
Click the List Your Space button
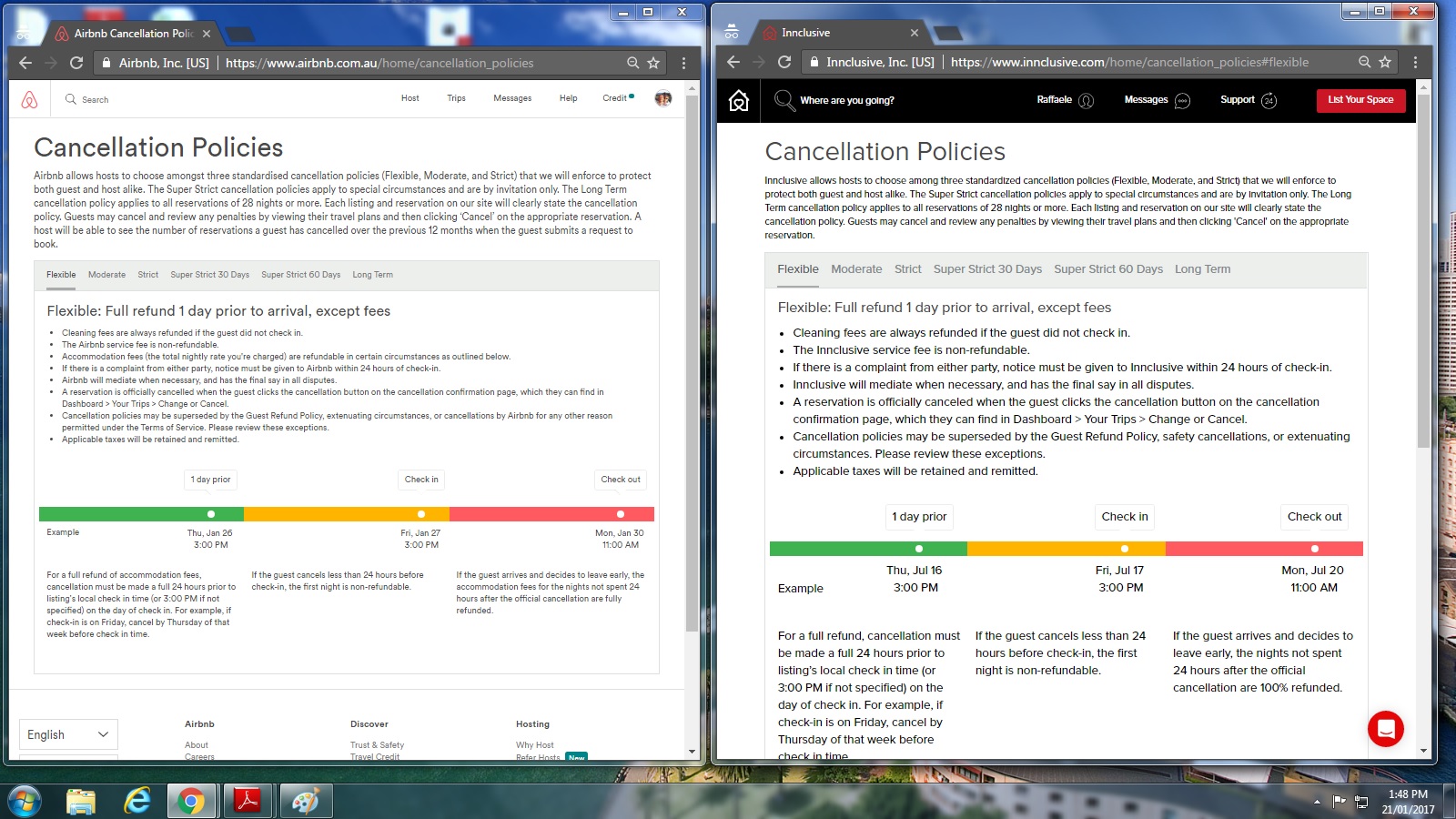[1360, 100]
